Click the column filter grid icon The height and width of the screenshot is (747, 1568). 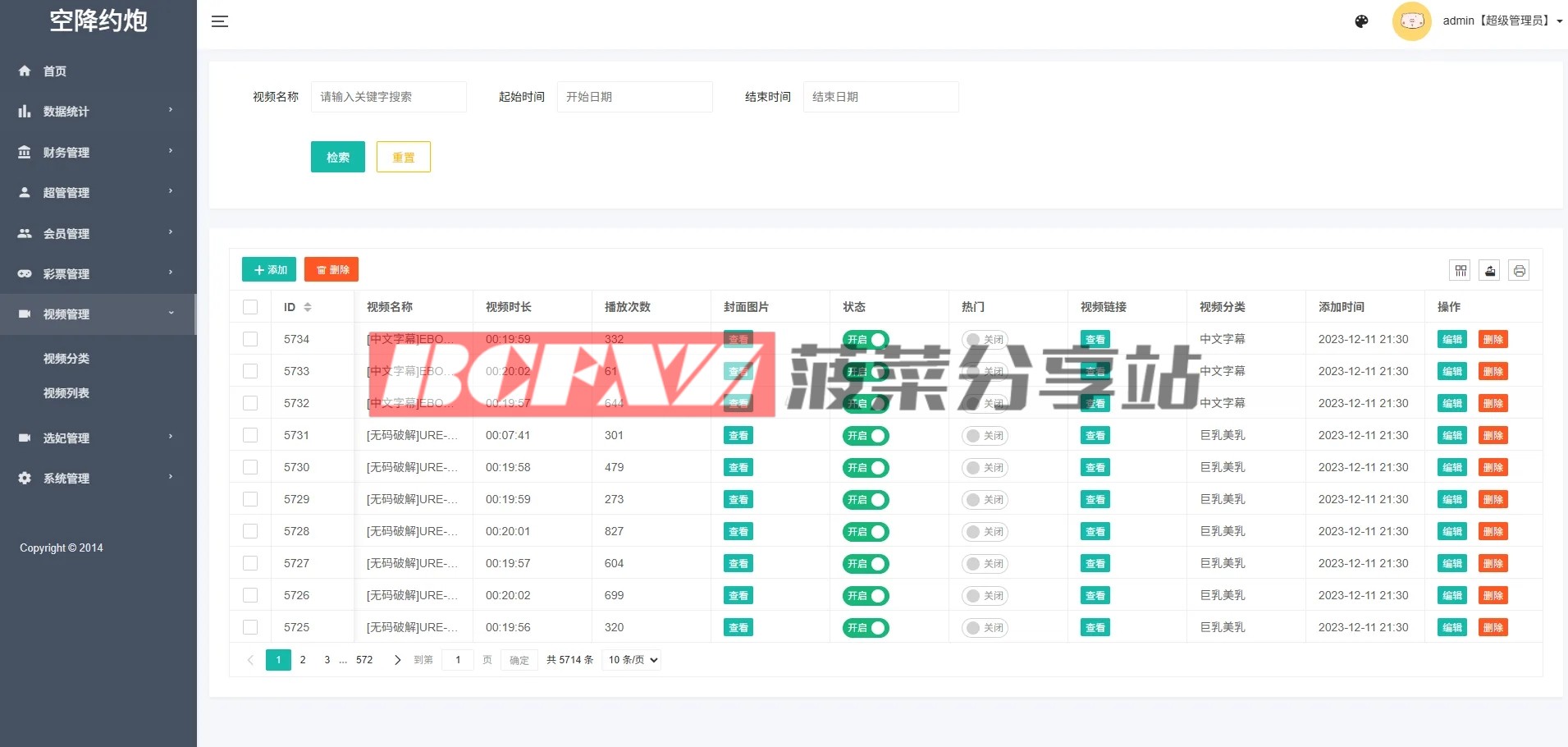1461,271
